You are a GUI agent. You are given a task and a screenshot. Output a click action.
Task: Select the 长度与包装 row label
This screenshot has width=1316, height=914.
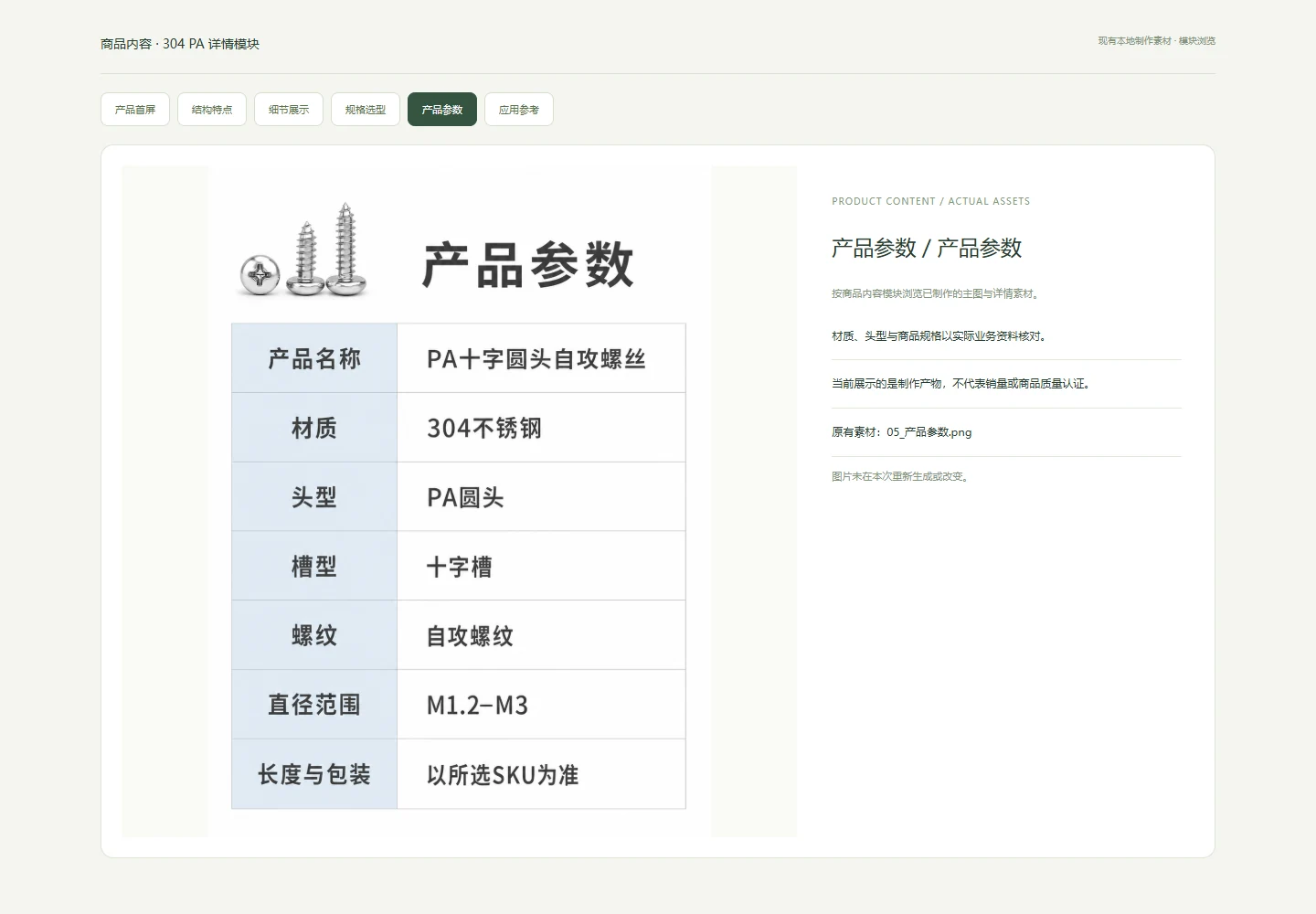(x=314, y=774)
